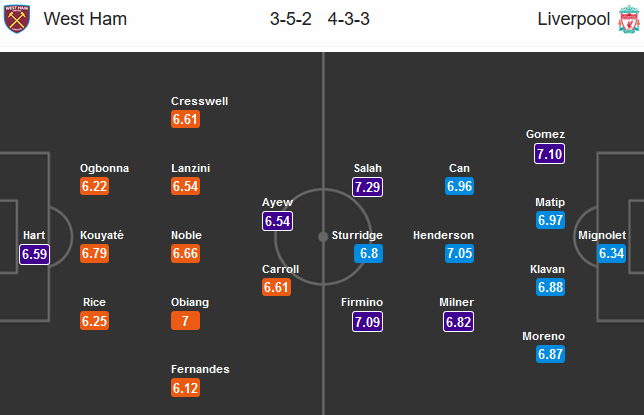Open the West Ham team name link
This screenshot has height=415, width=644.
pyautogui.click(x=85, y=19)
